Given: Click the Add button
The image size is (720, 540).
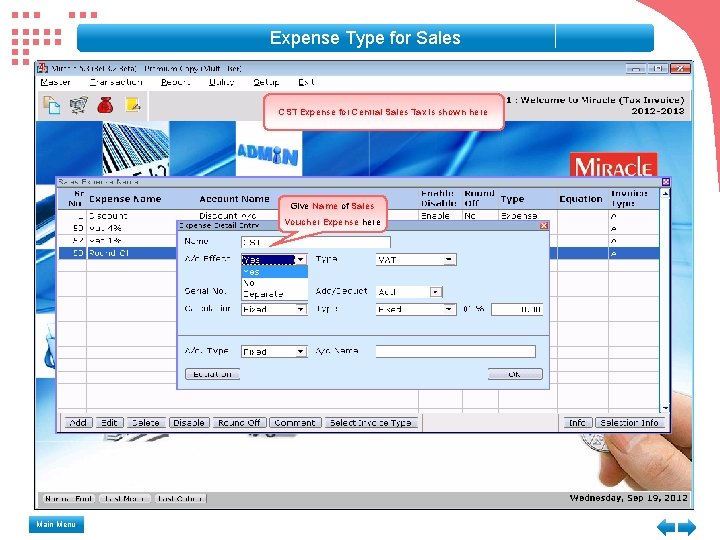Looking at the screenshot, I should [78, 422].
